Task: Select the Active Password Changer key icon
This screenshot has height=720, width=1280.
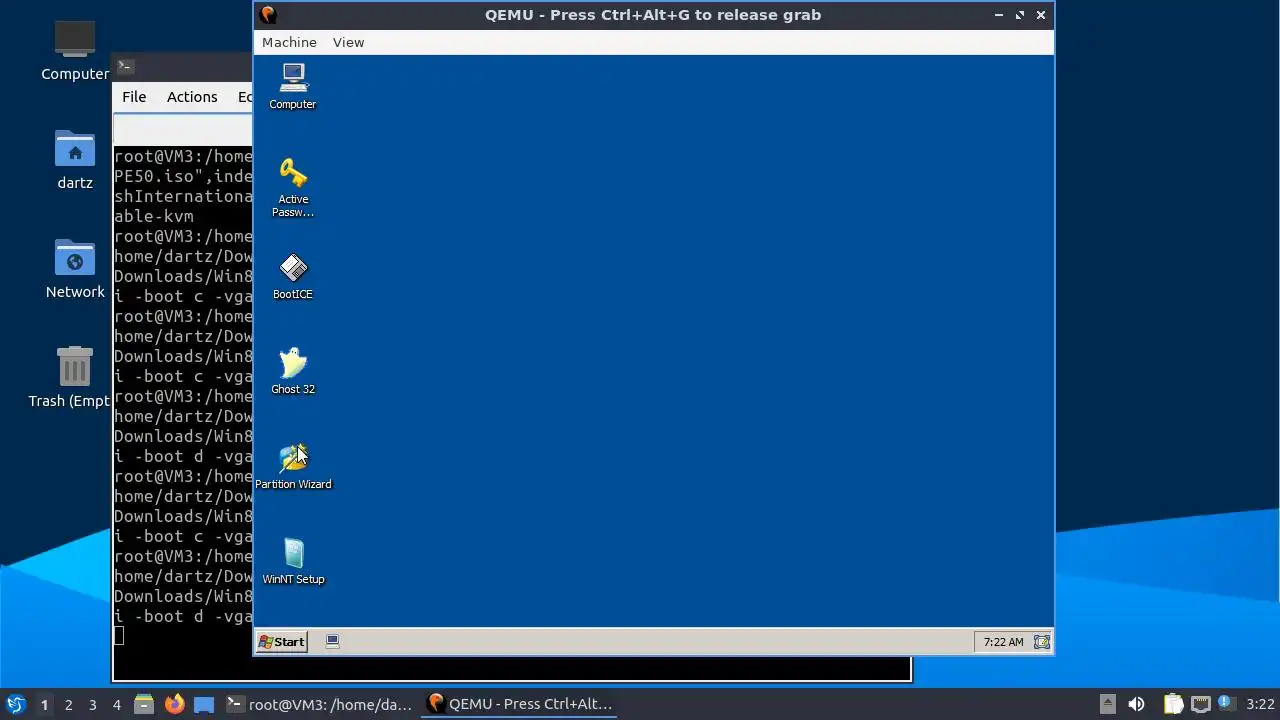Action: 293,187
